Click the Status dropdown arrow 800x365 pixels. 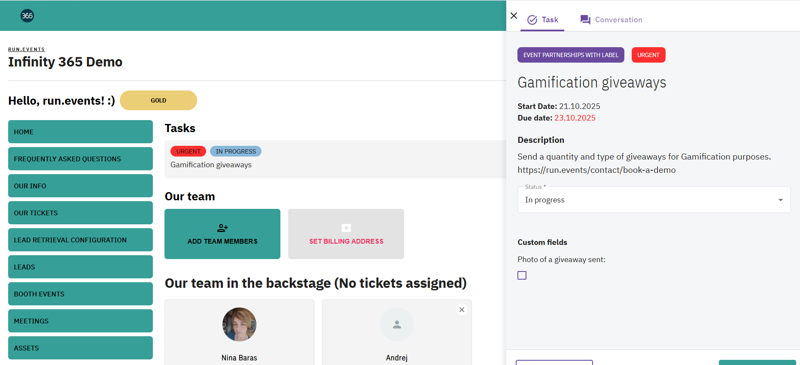pyautogui.click(x=780, y=200)
